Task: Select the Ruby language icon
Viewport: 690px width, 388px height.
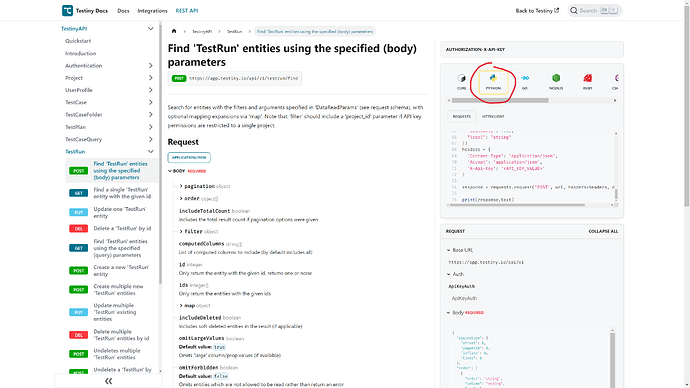Action: (x=587, y=81)
